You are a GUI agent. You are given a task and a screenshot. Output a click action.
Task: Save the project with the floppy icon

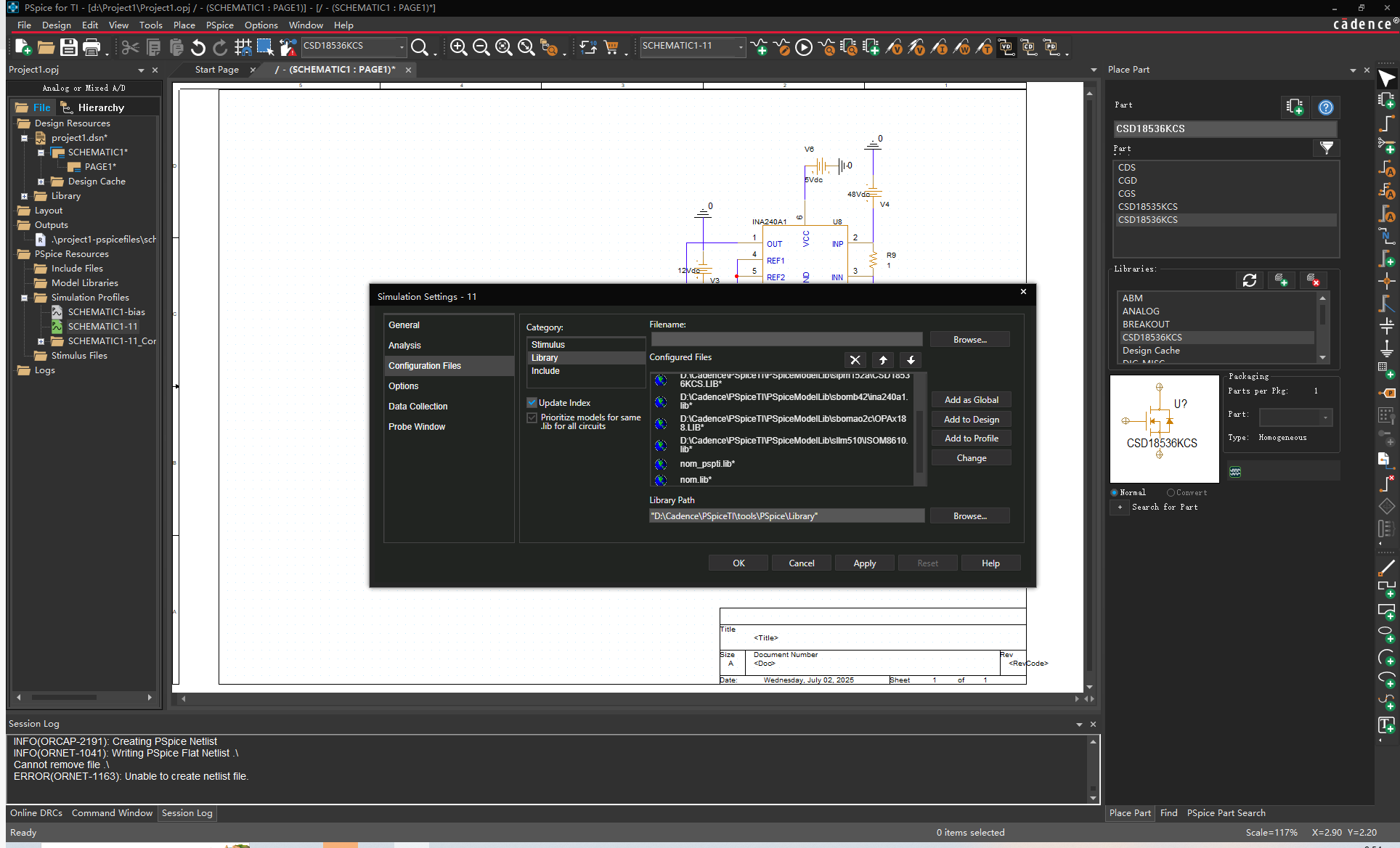[x=68, y=47]
